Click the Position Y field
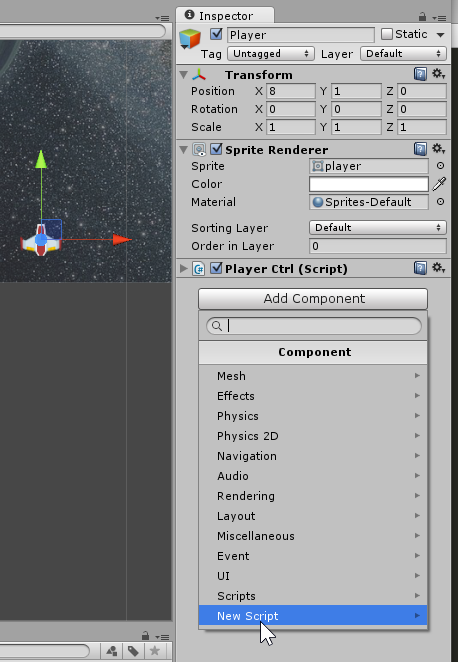 356,91
